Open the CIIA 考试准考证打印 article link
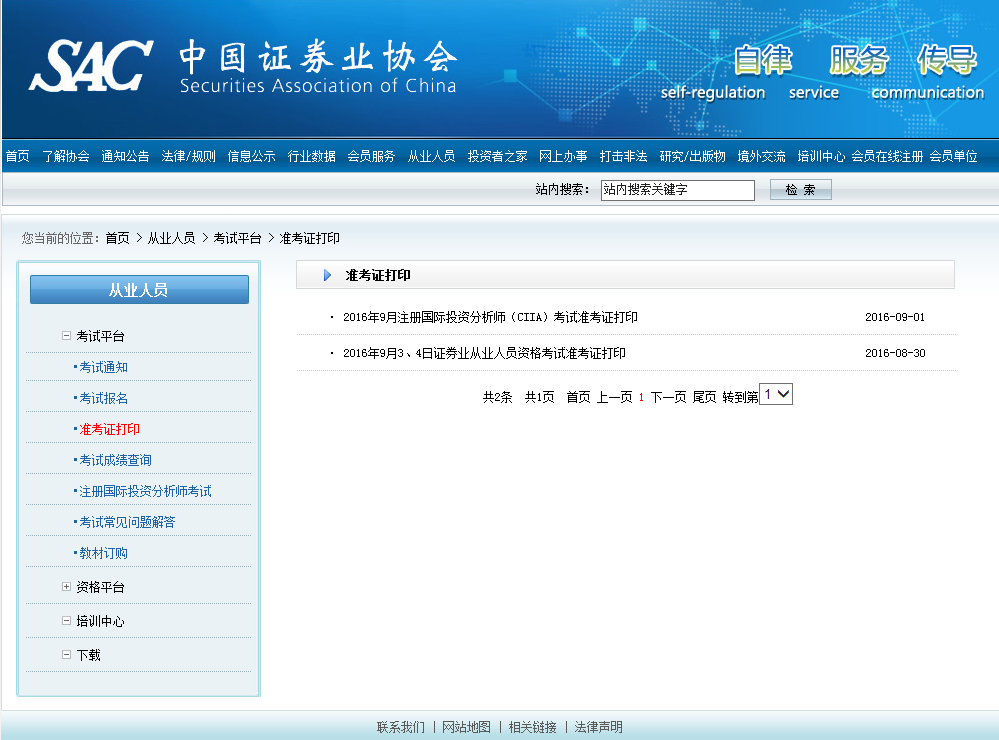The width and height of the screenshot is (999, 740). click(490, 317)
